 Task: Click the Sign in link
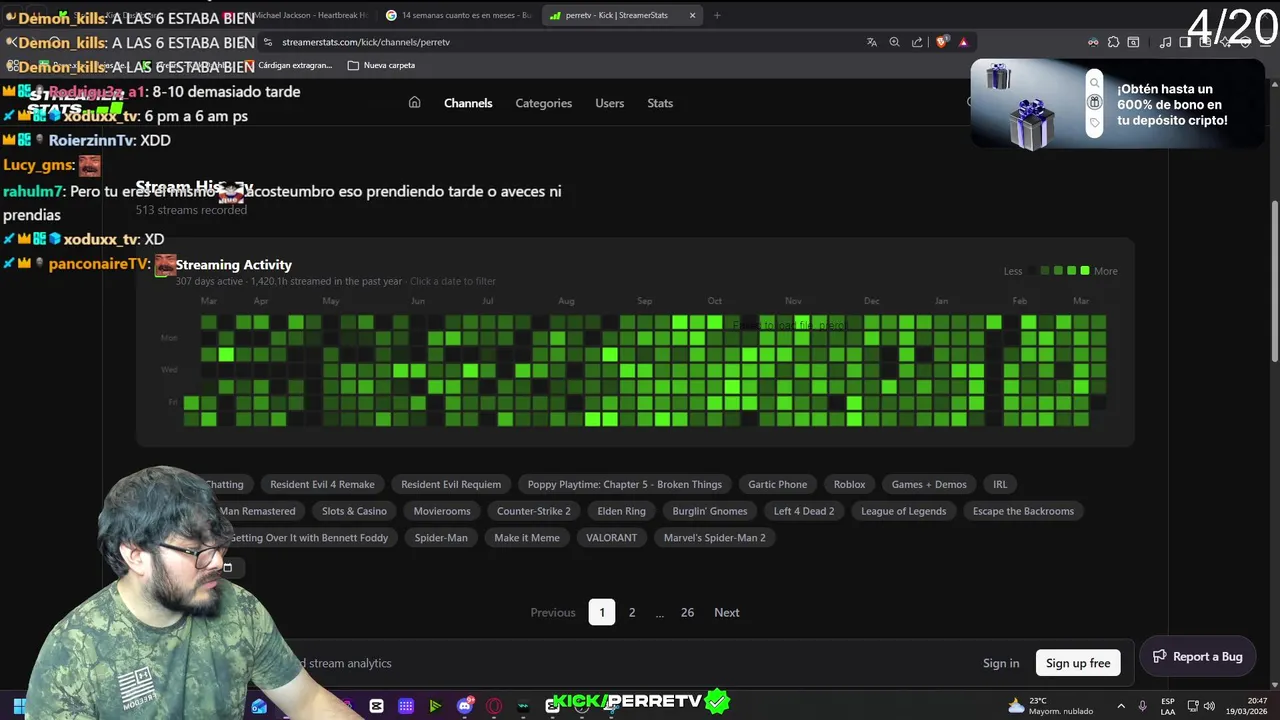(1001, 663)
